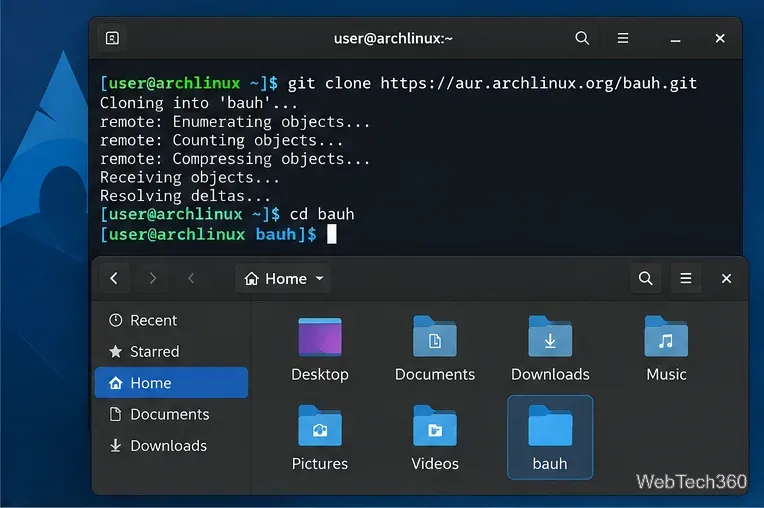Image resolution: width=764 pixels, height=508 pixels.
Task: Select the Videos folder icon
Action: pyautogui.click(x=435, y=426)
